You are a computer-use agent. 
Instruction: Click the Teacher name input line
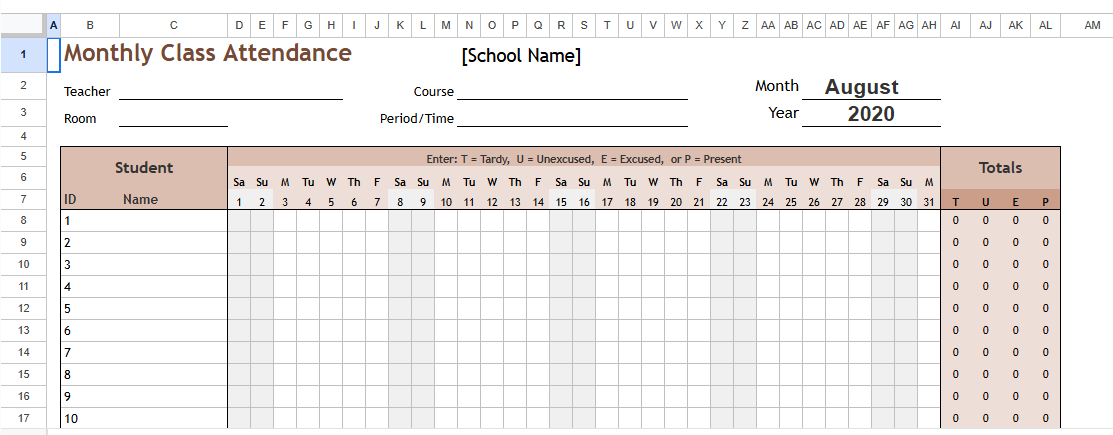[230, 91]
